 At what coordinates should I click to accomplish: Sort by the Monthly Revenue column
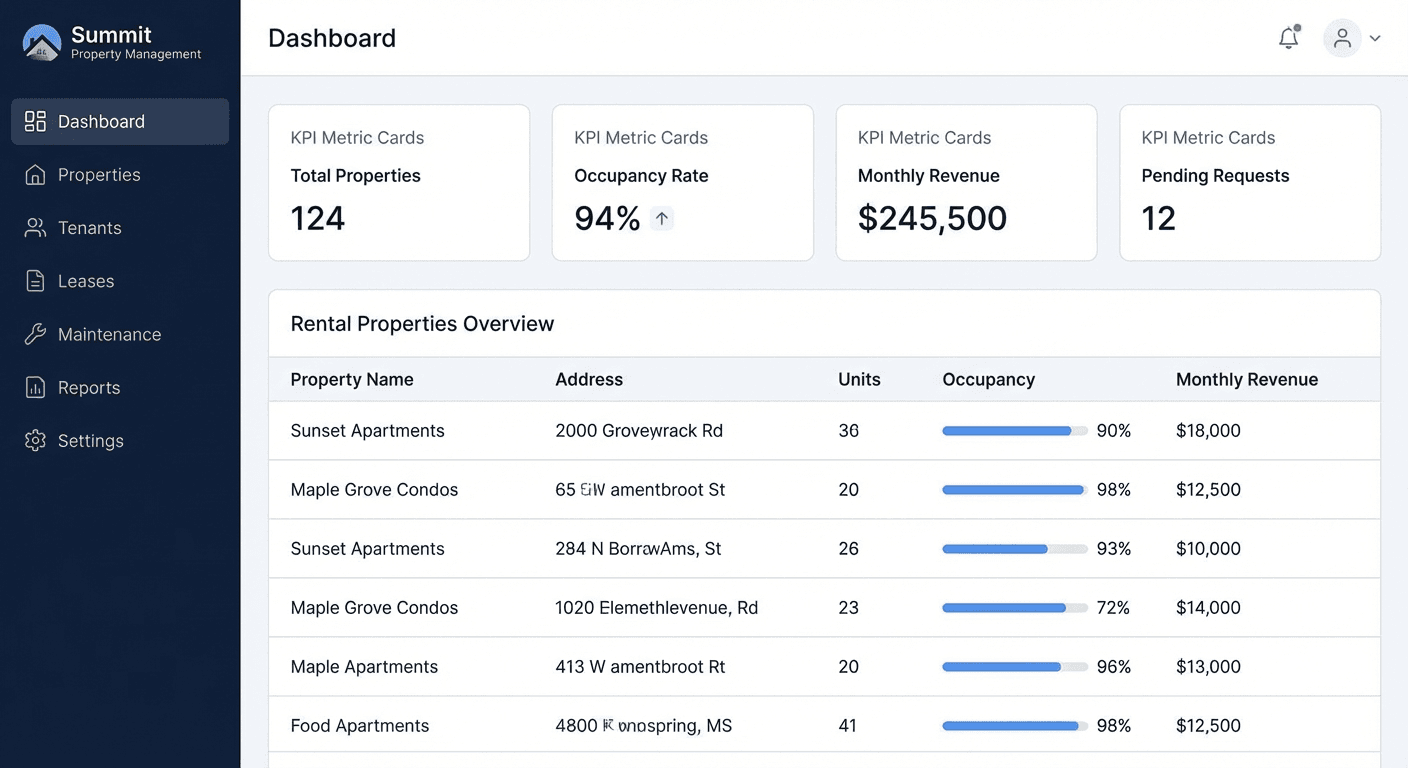point(1247,379)
